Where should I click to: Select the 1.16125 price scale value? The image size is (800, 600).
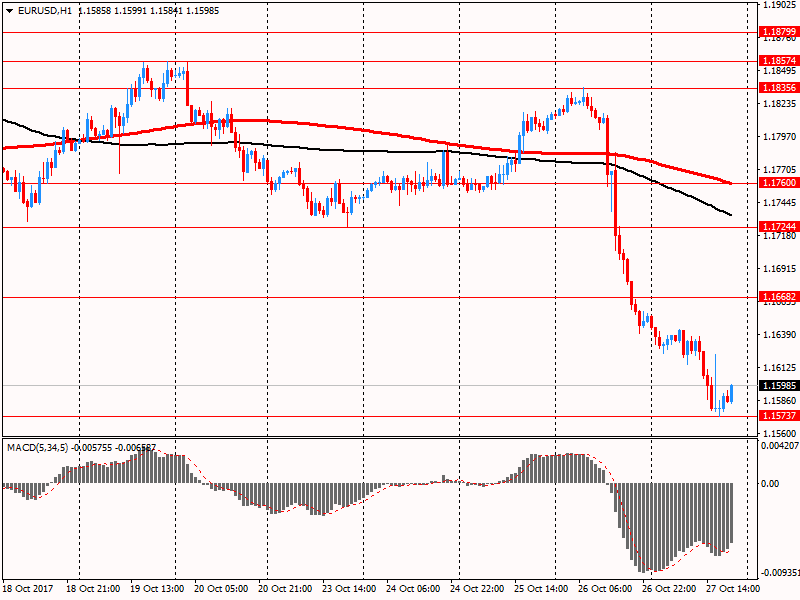(x=780, y=367)
